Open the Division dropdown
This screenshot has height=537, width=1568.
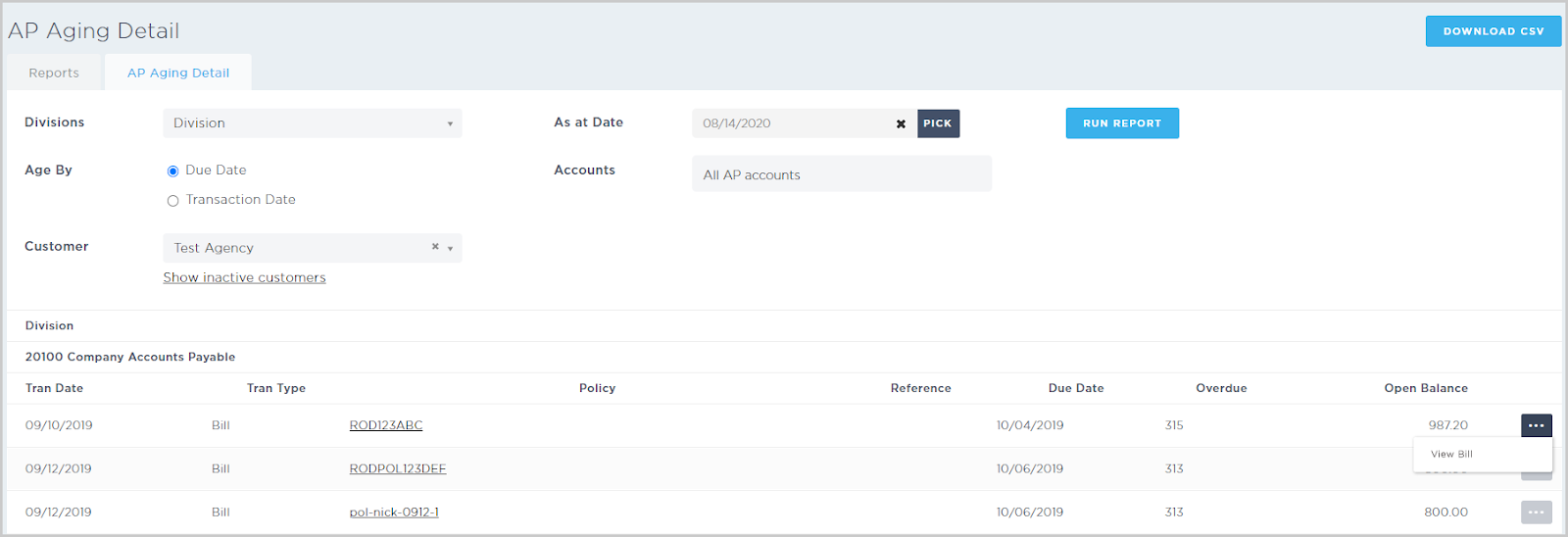312,123
